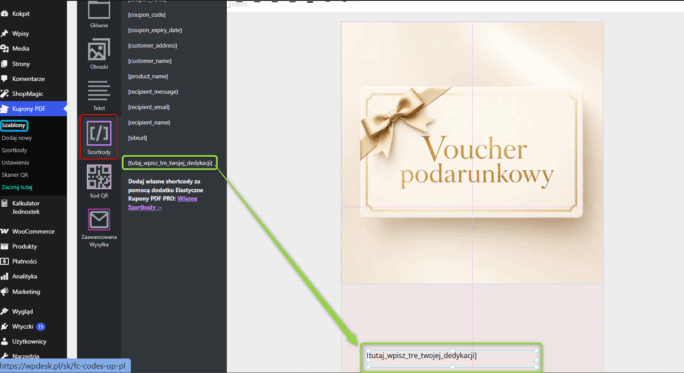The width and height of the screenshot is (684, 373).
Task: Open the Zaawansowana Wysyłka panel
Action: [x=99, y=228]
